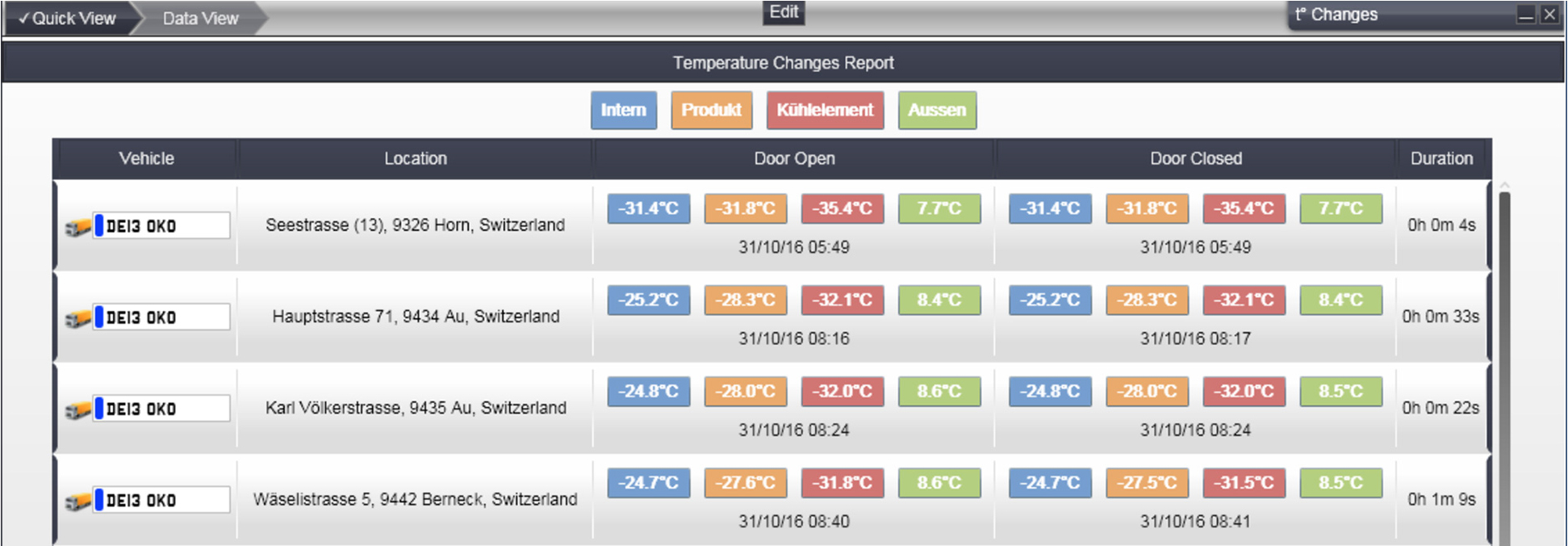Click the truck icon in the Karl Völkerstrasse row
The height and width of the screenshot is (546, 1568).
coord(77,410)
